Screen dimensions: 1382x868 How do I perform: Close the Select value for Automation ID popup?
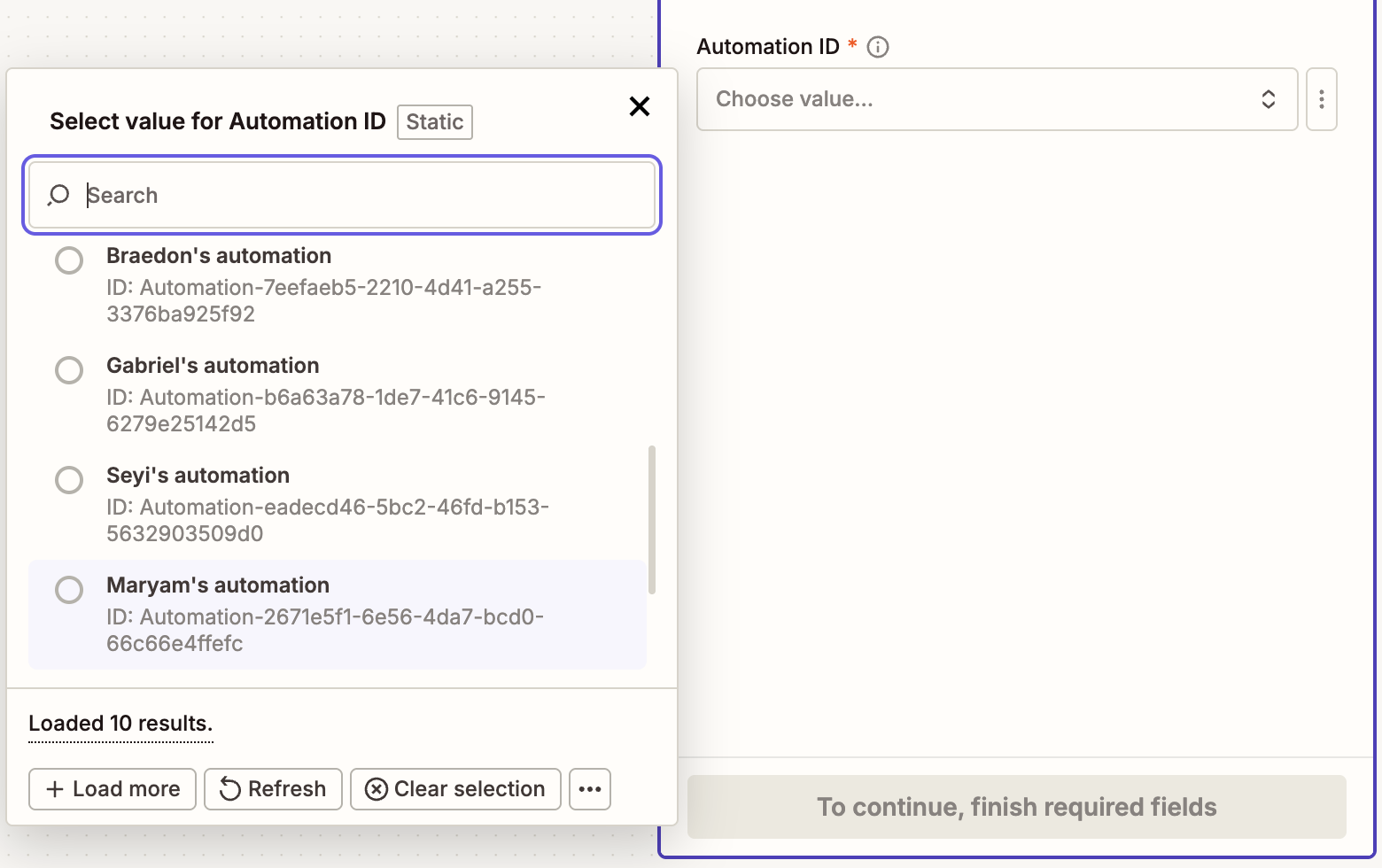pos(639,106)
